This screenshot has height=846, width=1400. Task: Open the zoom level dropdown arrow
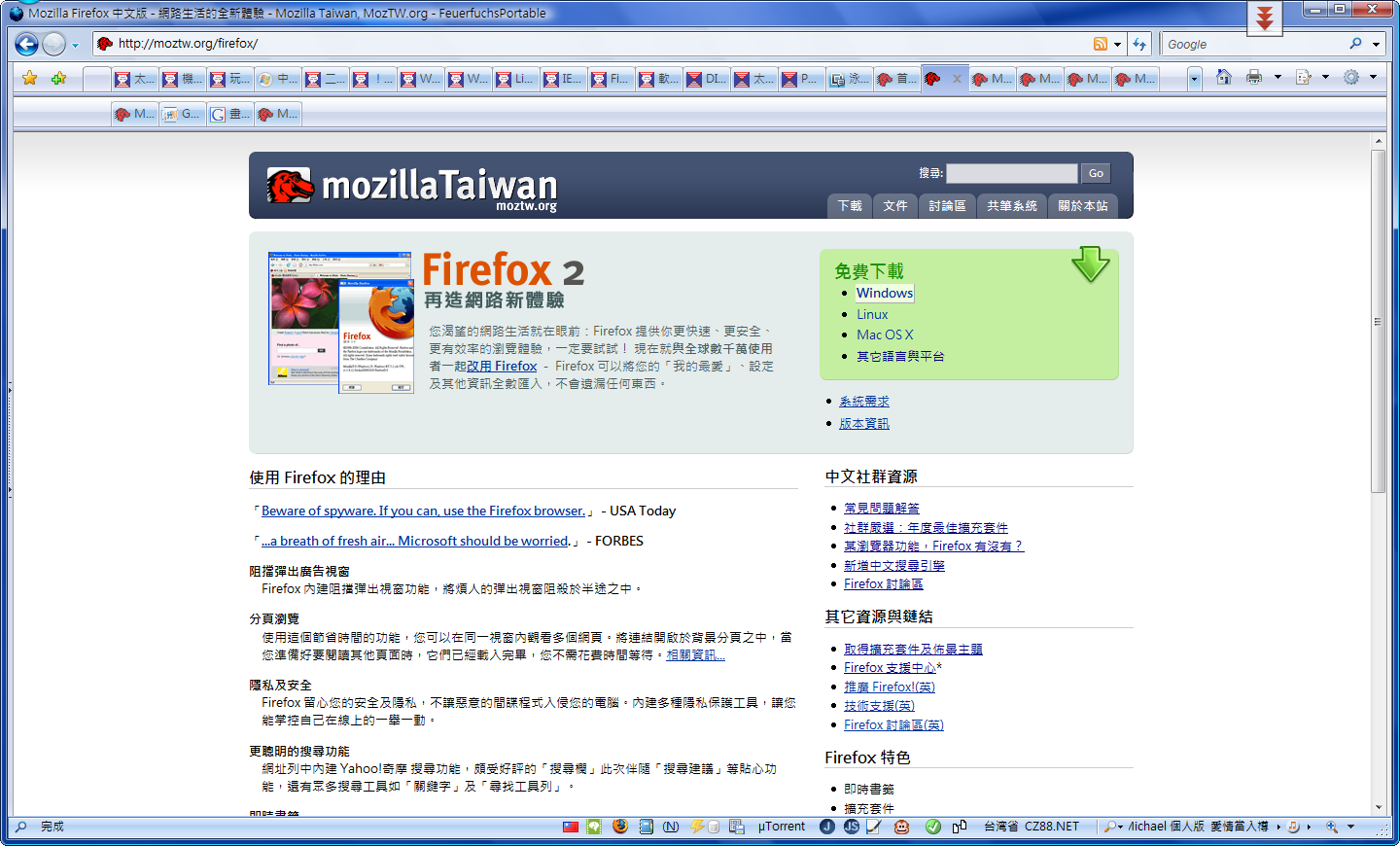point(1350,827)
